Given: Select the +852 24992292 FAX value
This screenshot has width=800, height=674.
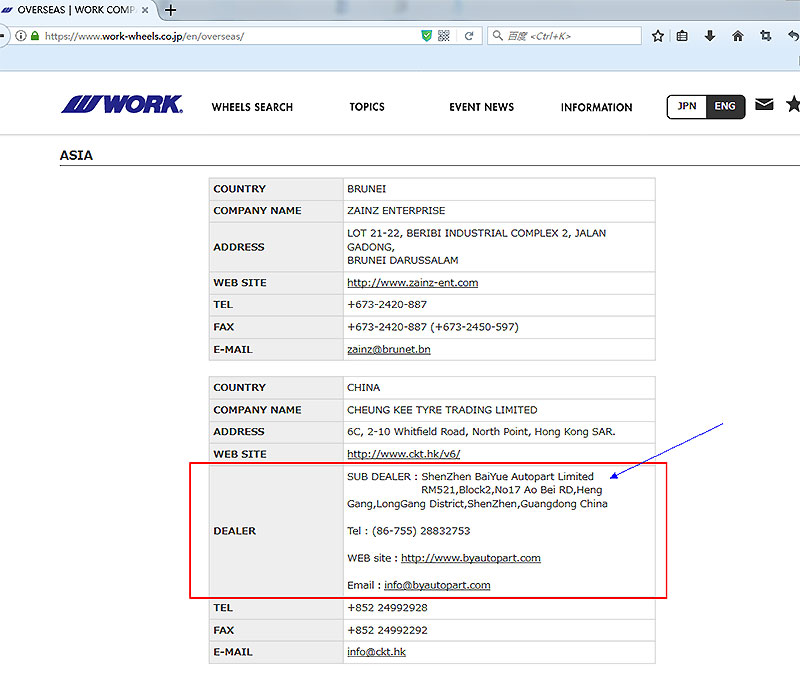Looking at the screenshot, I should (387, 630).
